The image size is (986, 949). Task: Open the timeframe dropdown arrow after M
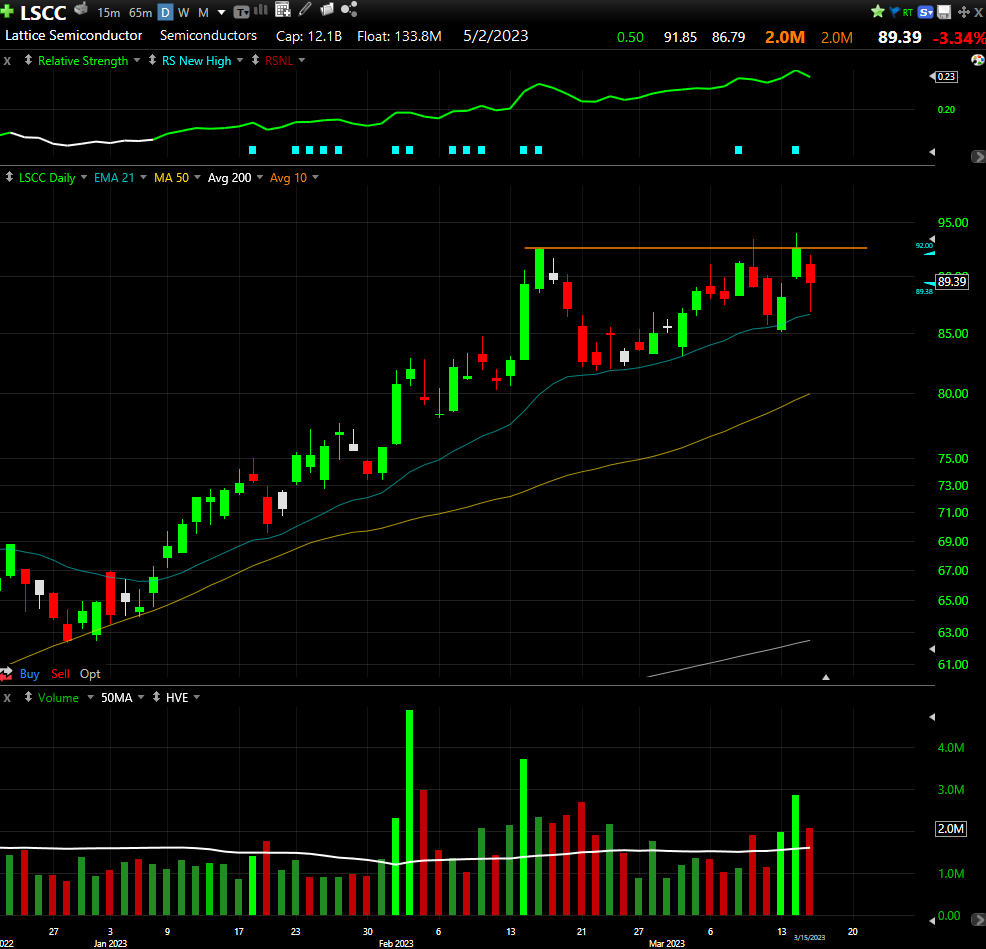(221, 13)
